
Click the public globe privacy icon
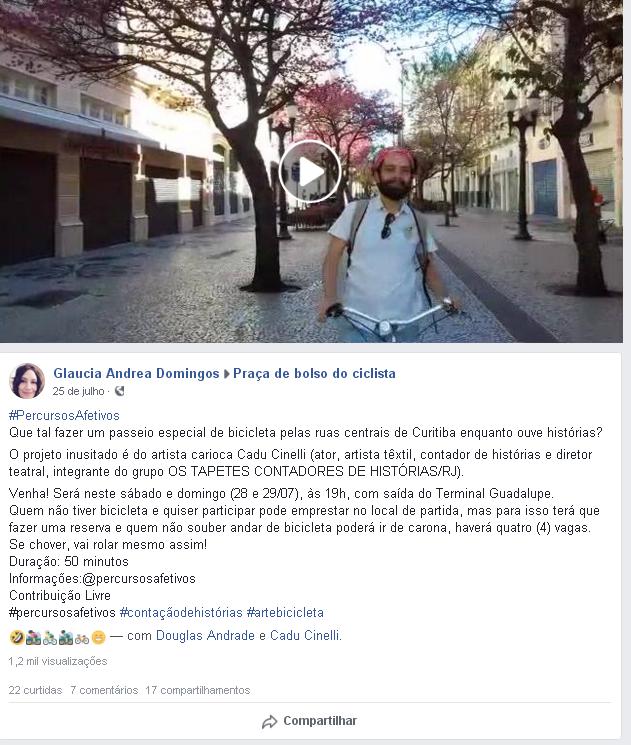119,391
